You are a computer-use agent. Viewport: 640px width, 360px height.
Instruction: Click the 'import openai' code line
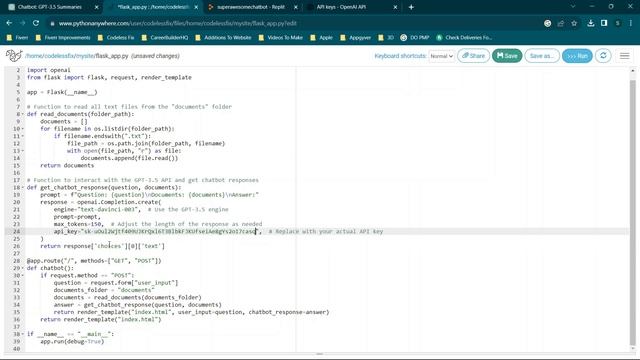pos(49,70)
